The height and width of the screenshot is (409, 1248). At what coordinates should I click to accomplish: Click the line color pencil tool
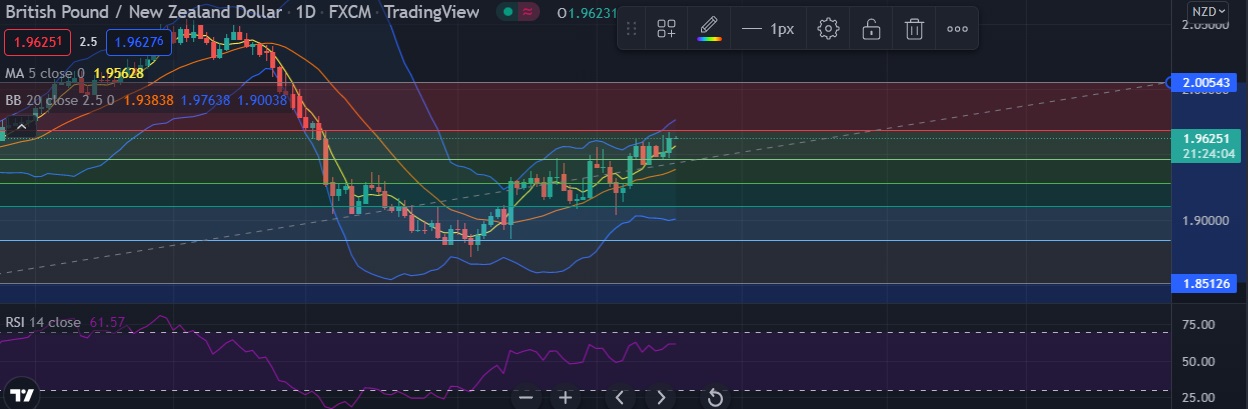click(709, 29)
